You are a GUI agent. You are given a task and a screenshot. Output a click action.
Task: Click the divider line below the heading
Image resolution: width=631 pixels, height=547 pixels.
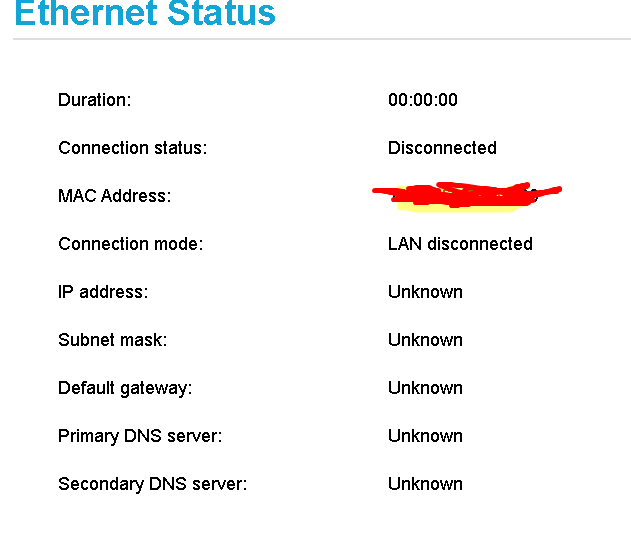click(320, 40)
